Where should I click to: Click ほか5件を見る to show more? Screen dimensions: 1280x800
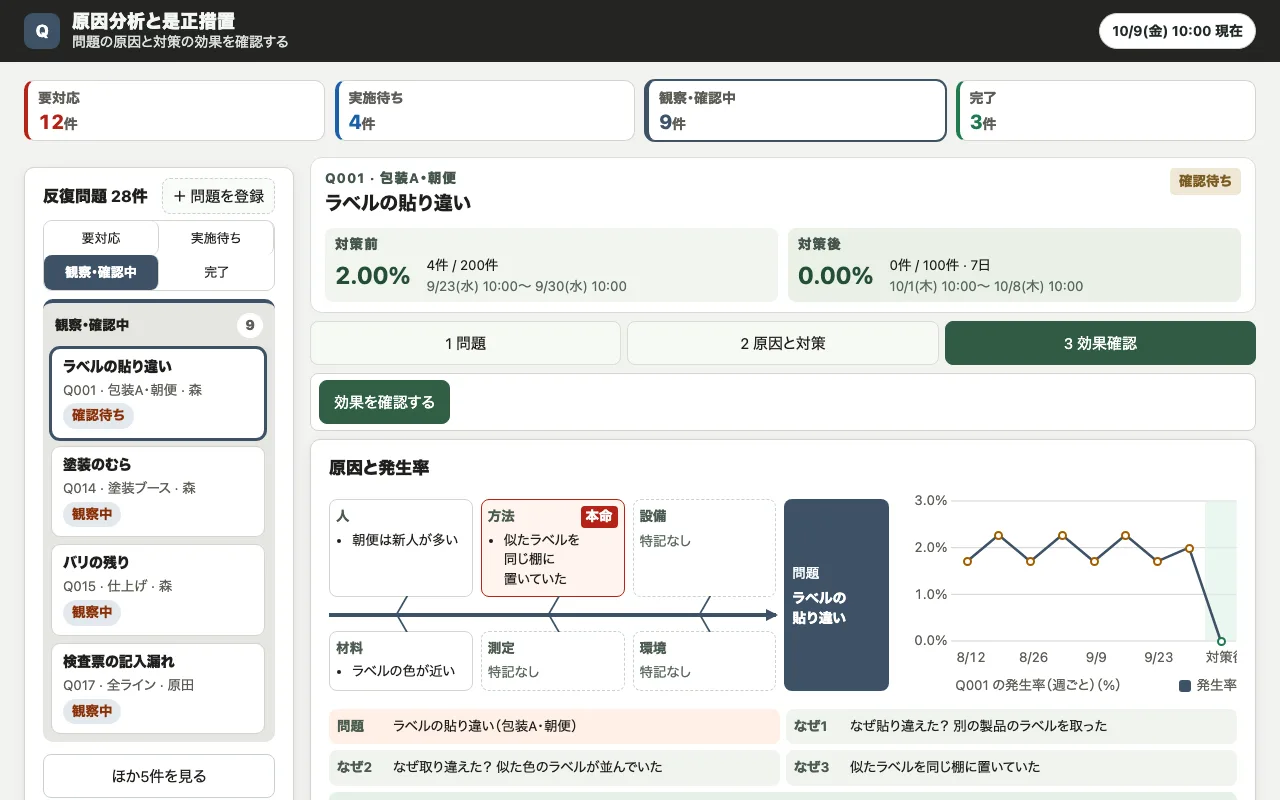click(159, 776)
